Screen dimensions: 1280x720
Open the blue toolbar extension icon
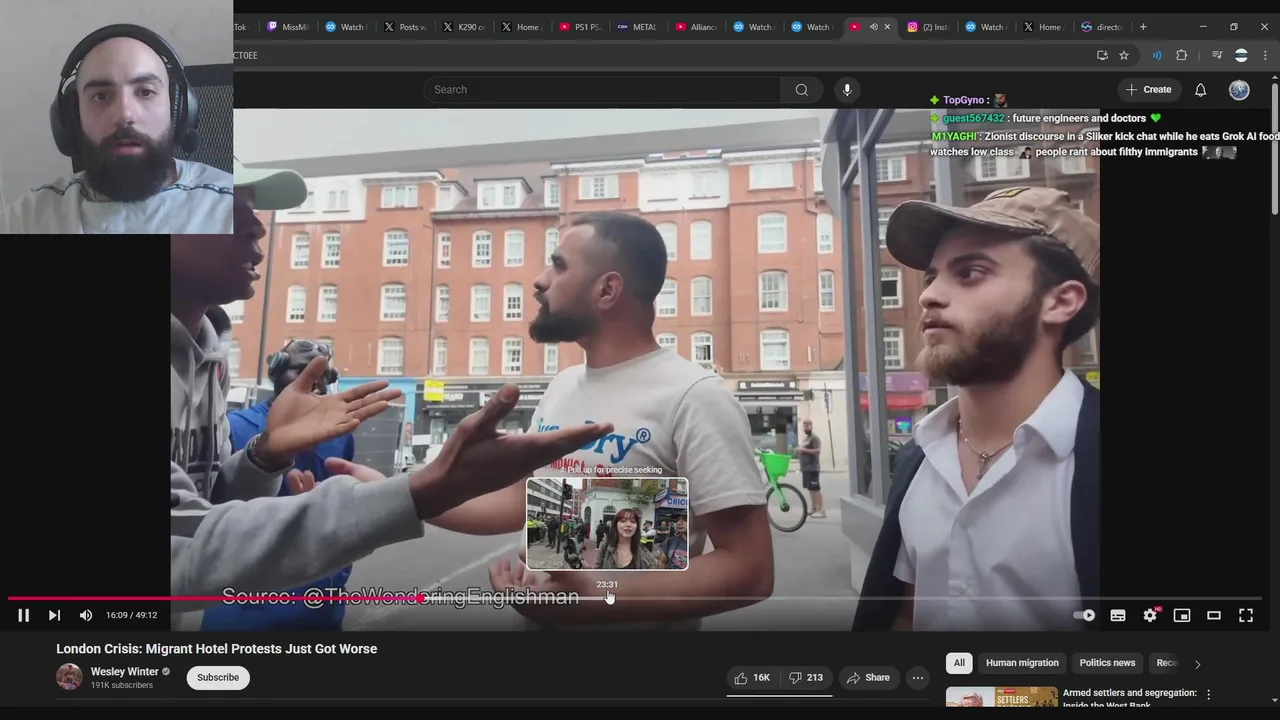1157,55
